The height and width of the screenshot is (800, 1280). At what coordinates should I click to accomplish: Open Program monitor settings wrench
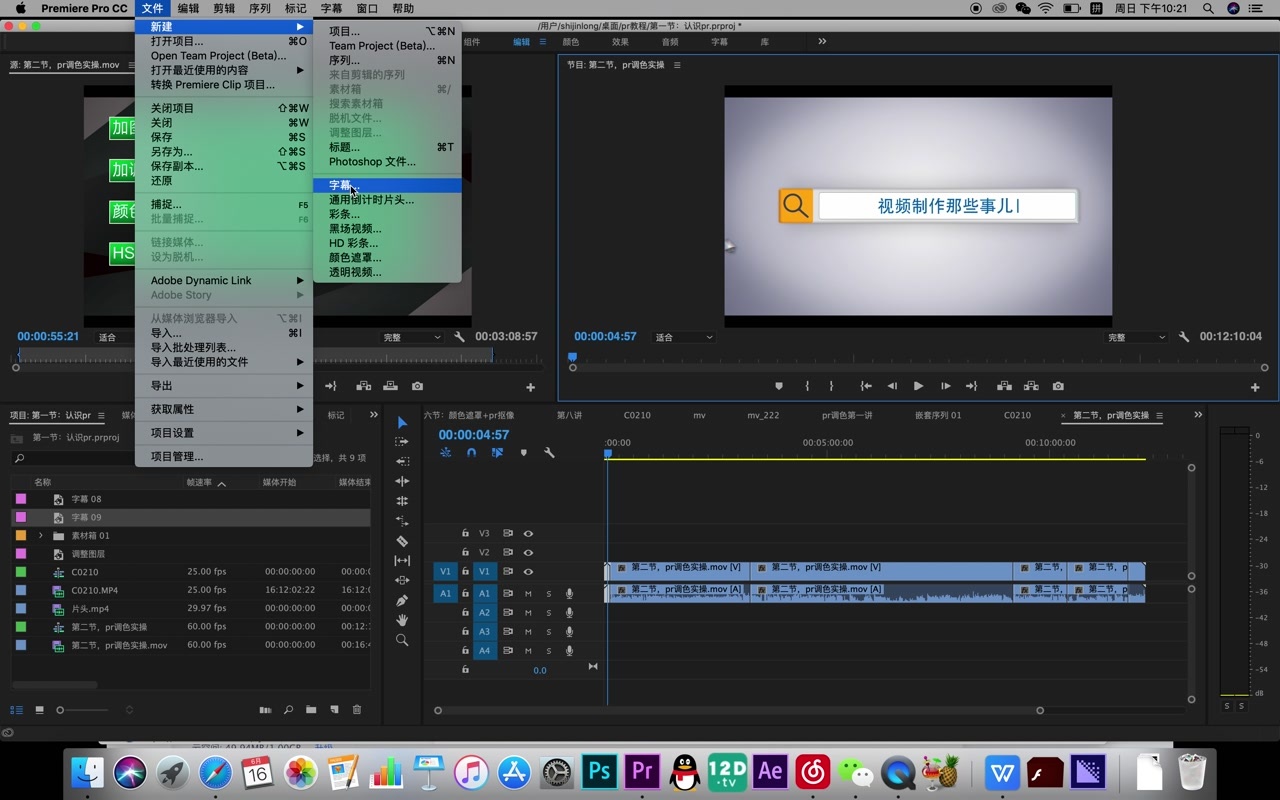pyautogui.click(x=1184, y=337)
